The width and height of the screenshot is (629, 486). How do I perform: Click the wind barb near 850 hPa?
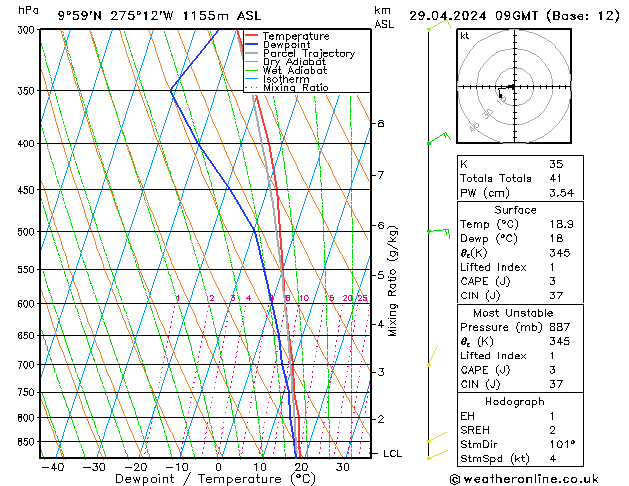(x=435, y=439)
